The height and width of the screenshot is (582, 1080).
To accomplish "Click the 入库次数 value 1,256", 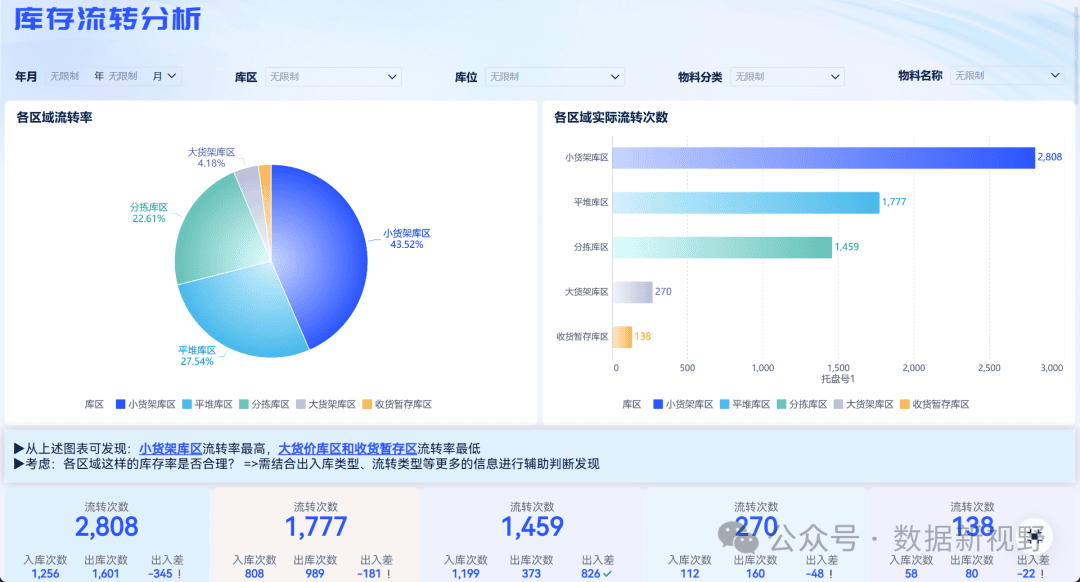I will click(x=45, y=573).
